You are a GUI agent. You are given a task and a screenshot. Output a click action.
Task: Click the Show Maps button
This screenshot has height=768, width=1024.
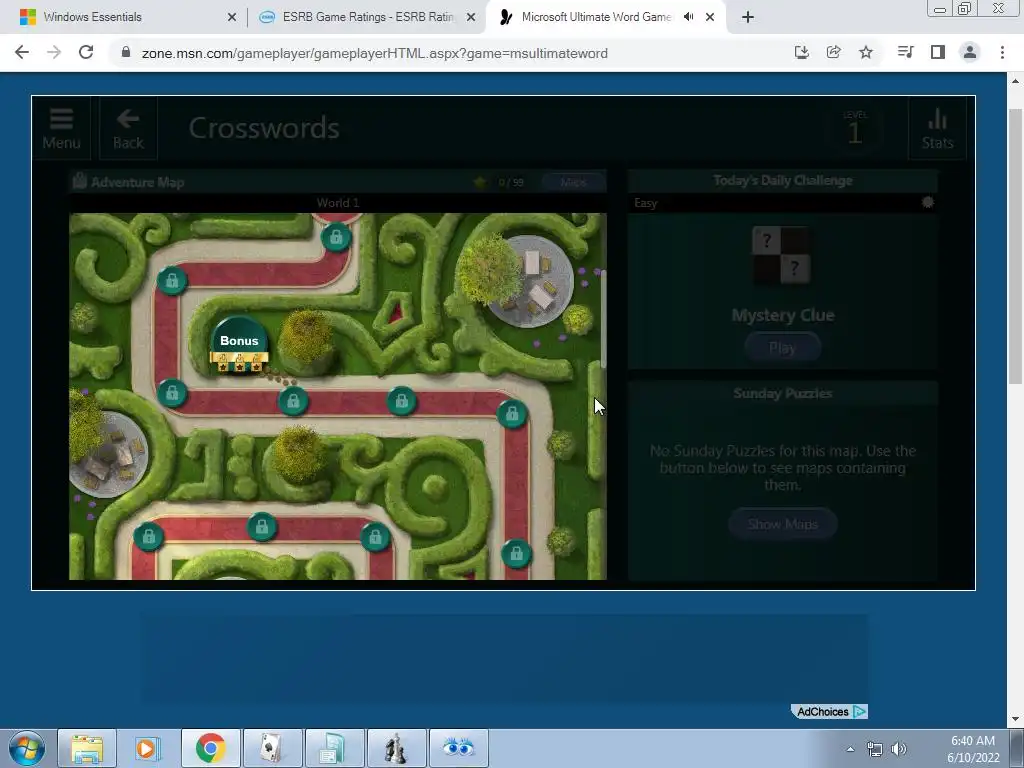782,524
